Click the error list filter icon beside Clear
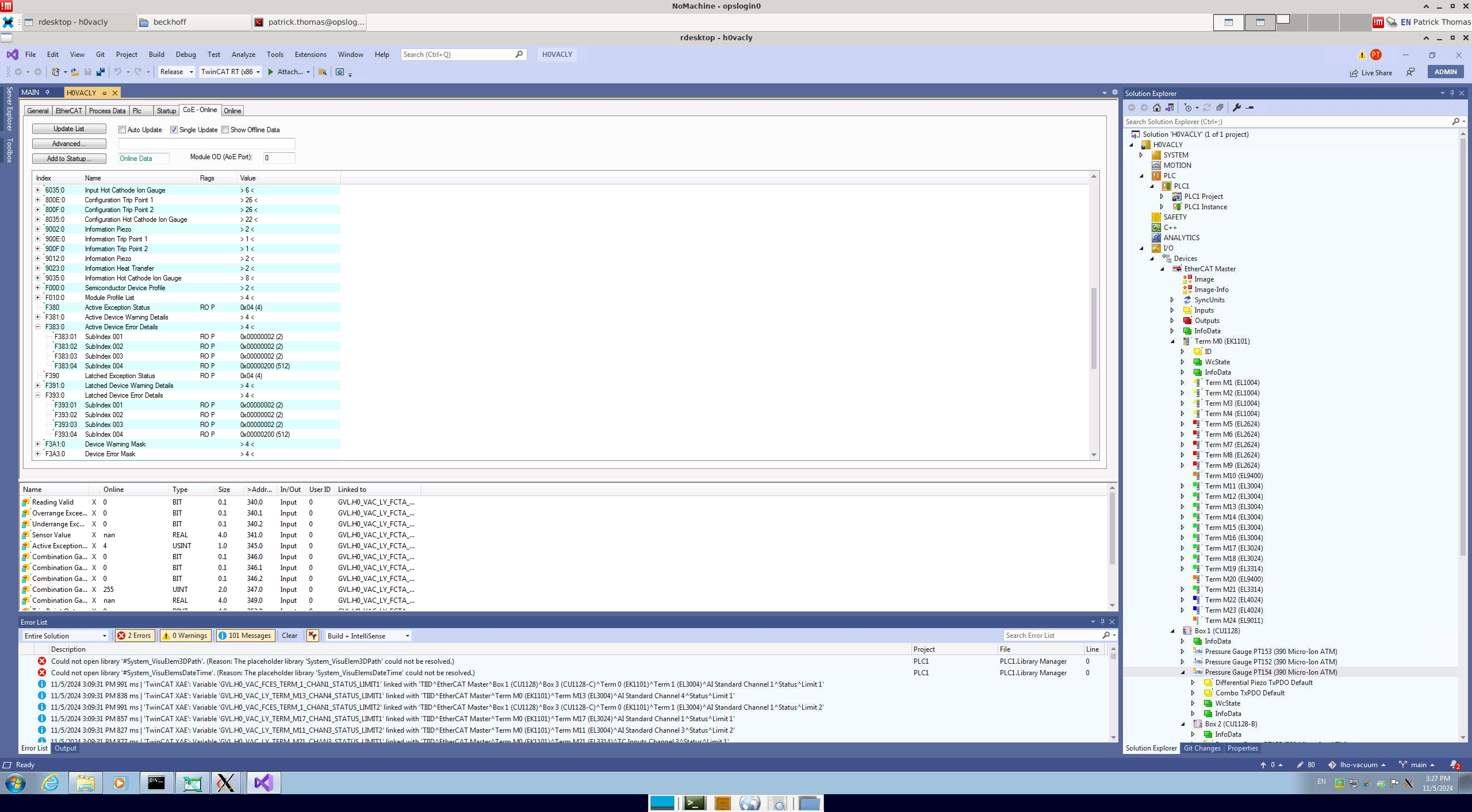 point(313,636)
